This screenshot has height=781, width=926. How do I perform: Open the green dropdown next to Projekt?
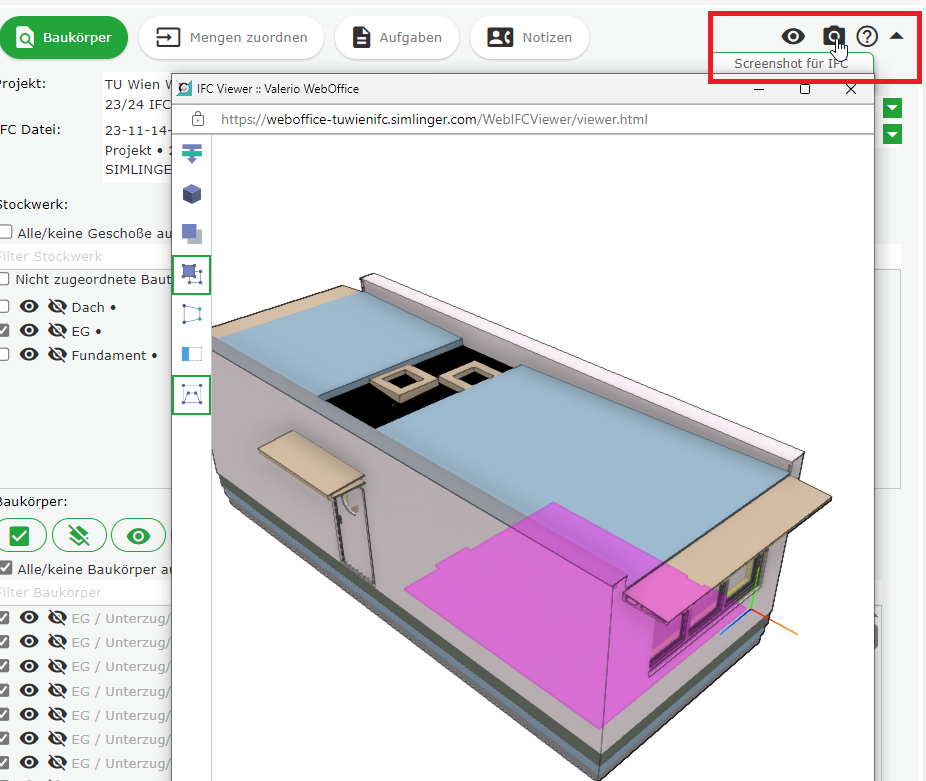coord(893,108)
